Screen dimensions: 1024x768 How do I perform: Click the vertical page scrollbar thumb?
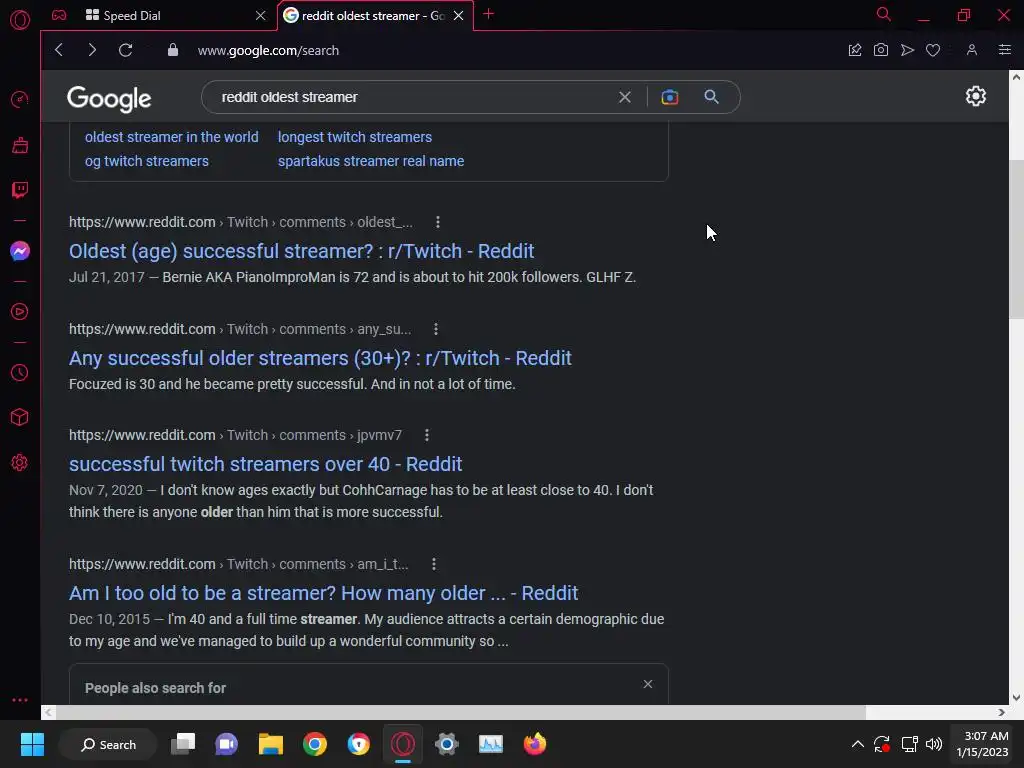pyautogui.click(x=1016, y=238)
